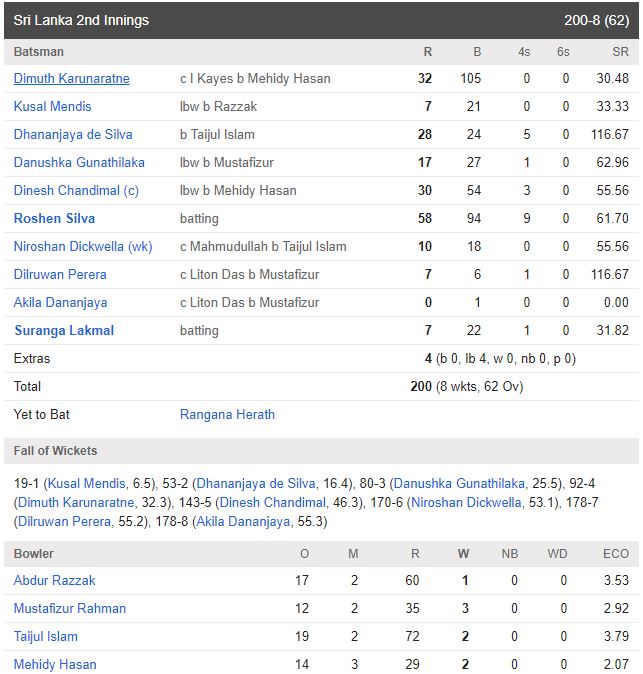Select Suranga Lakmal batting link
The image size is (643, 674).
click(x=64, y=331)
